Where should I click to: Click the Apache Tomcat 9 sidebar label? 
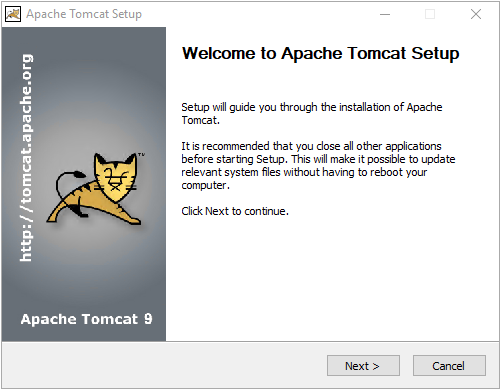pos(86,319)
